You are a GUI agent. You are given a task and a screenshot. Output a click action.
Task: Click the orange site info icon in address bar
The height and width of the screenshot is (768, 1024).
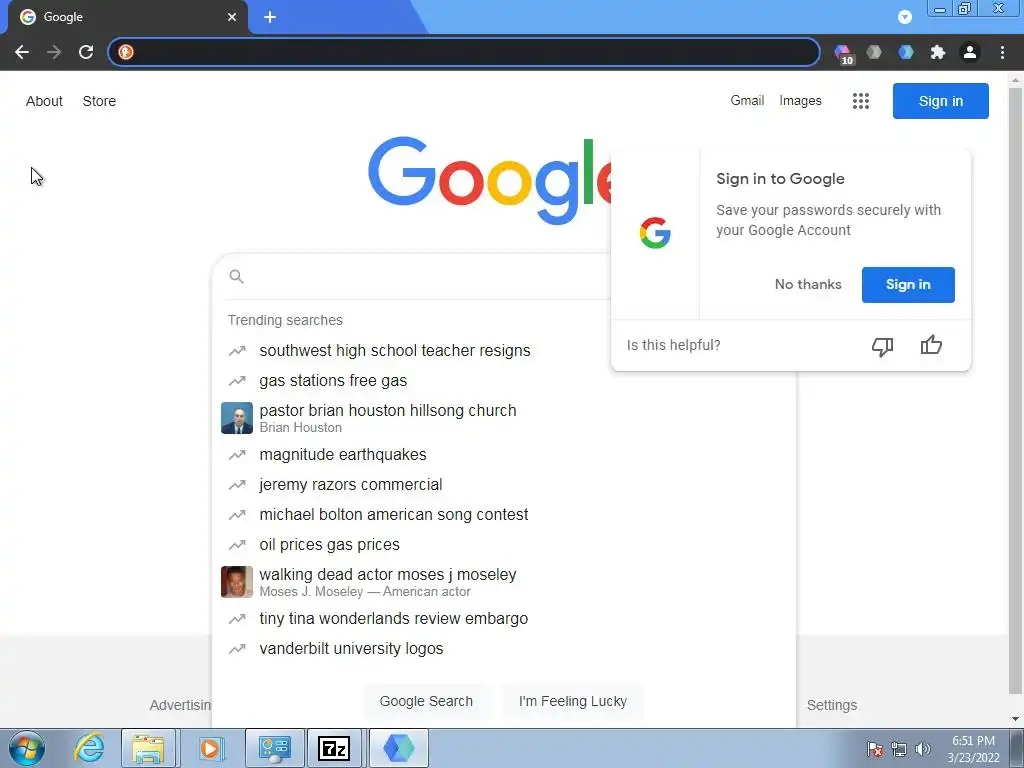click(x=126, y=52)
